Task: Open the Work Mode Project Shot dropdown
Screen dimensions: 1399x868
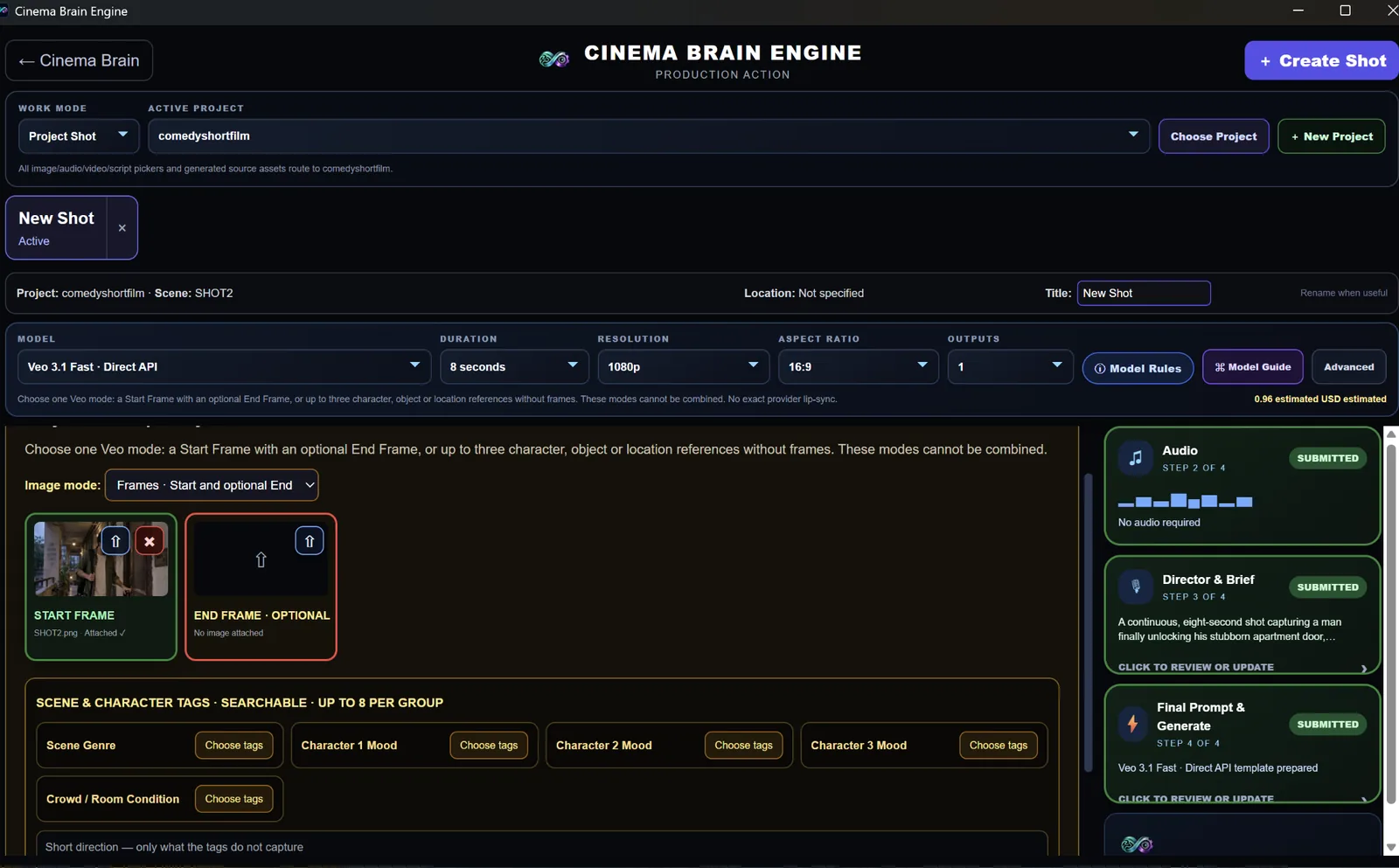Action: pyautogui.click(x=79, y=136)
